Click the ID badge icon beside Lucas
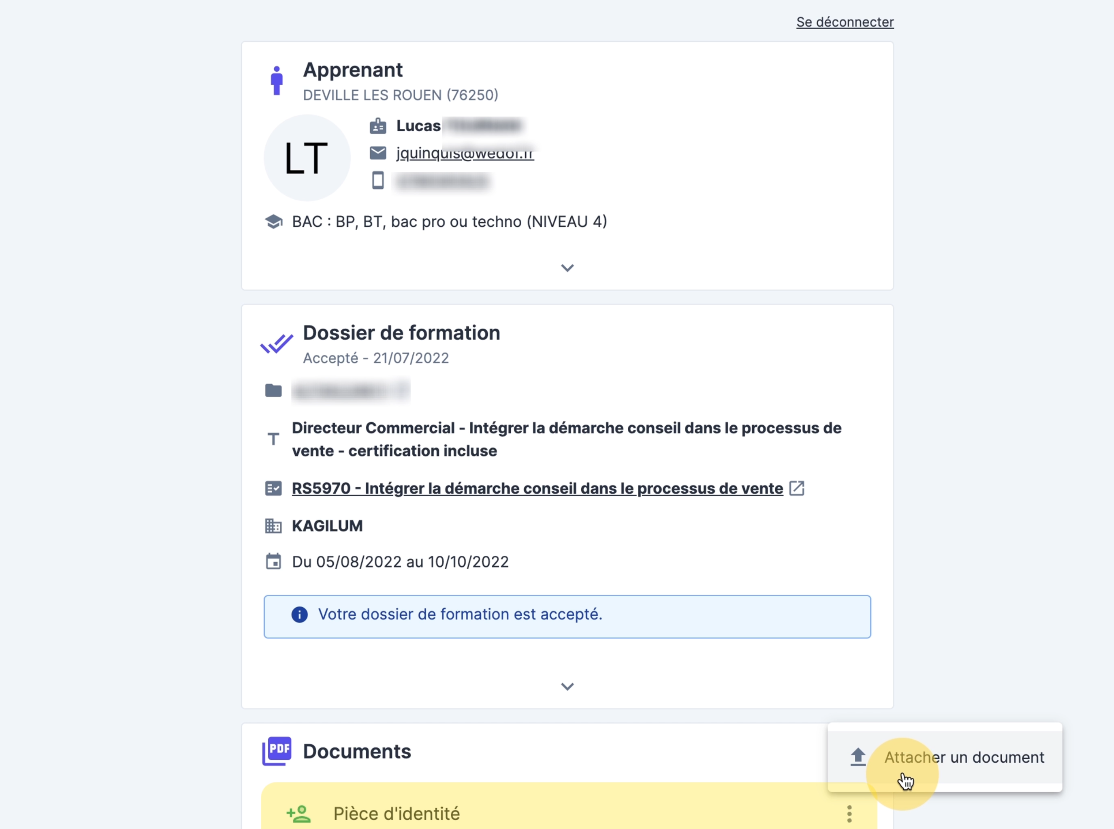The height and width of the screenshot is (829, 1114). point(378,126)
